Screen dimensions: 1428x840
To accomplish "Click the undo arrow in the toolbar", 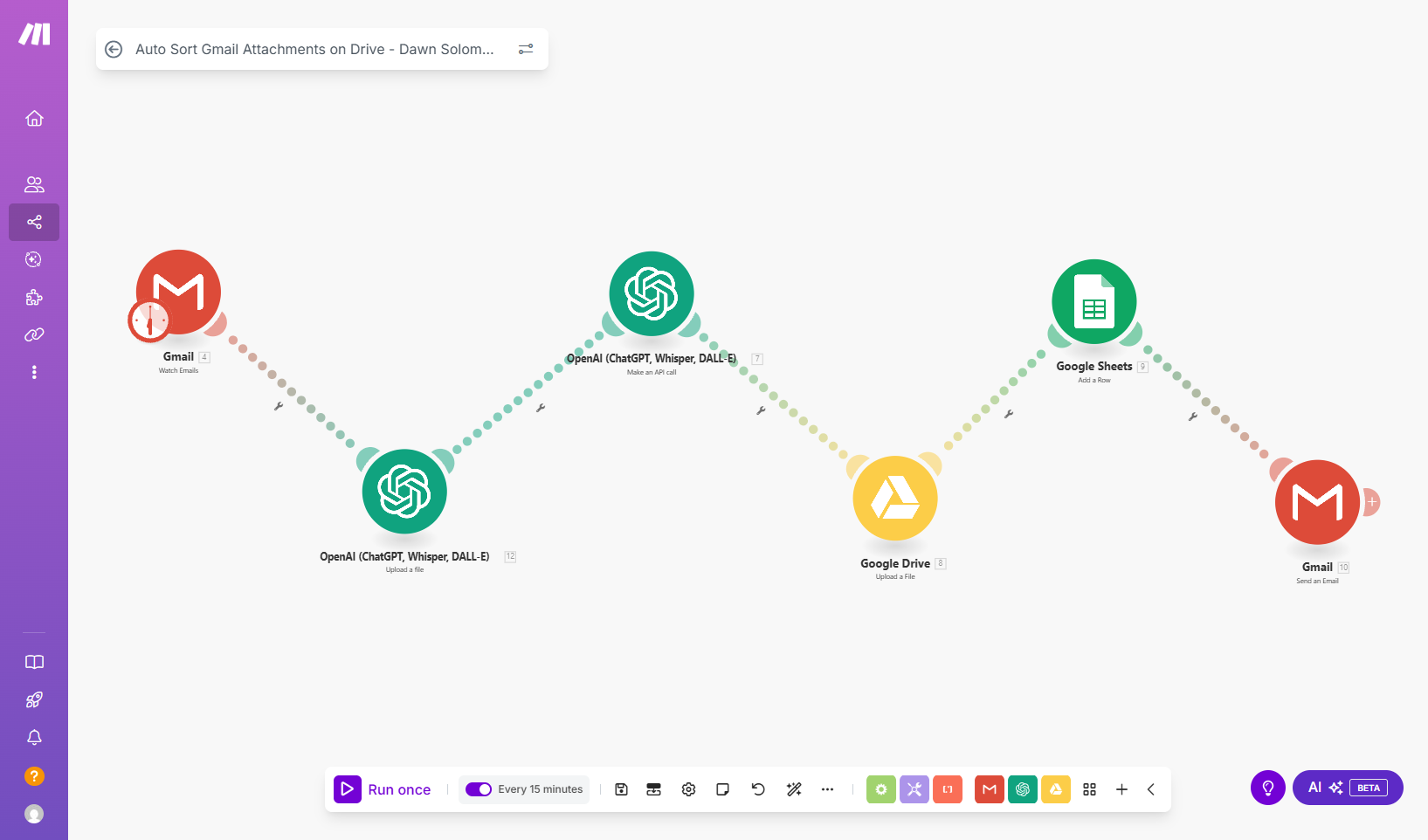I will point(758,789).
